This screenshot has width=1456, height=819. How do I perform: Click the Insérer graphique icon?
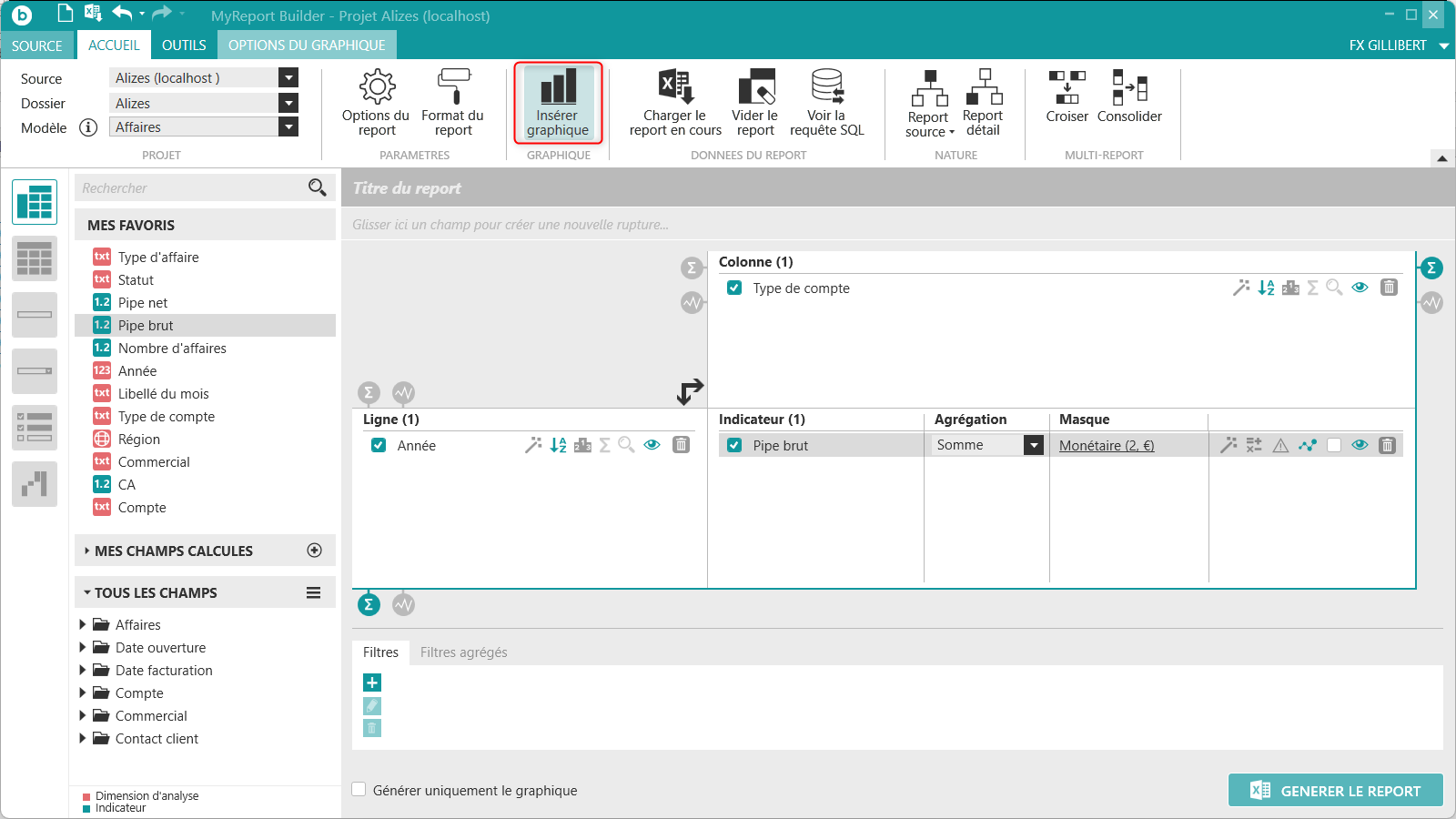[x=558, y=88]
